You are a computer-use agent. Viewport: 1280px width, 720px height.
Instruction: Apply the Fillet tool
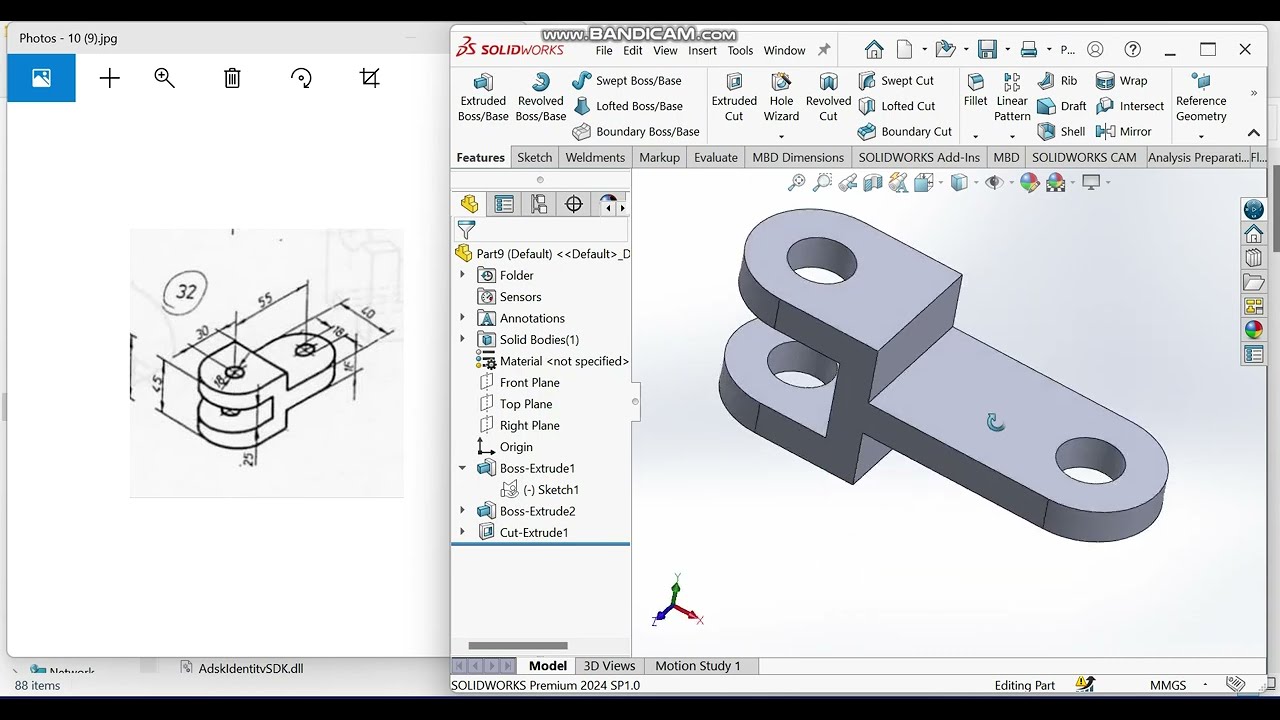pos(976,90)
